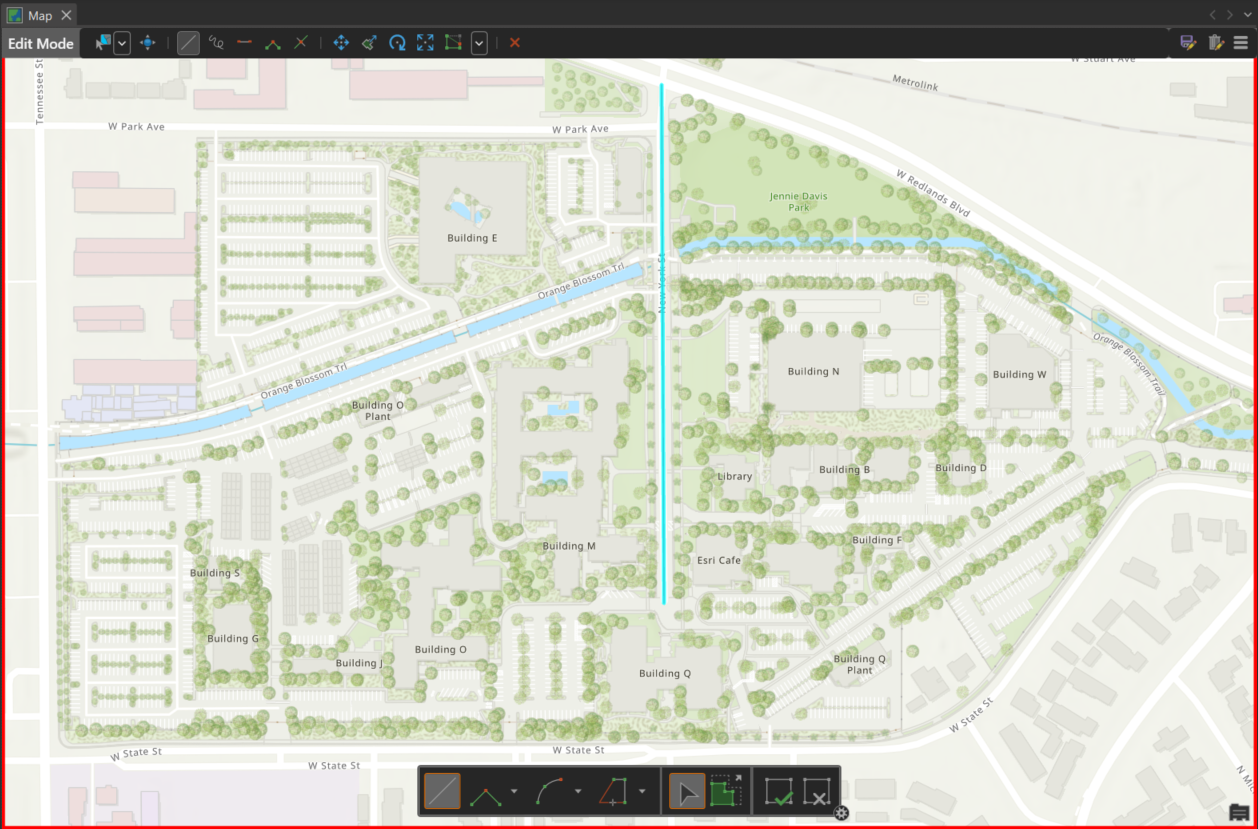This screenshot has width=1258, height=829.
Task: Click the Building B label
Action: (845, 469)
